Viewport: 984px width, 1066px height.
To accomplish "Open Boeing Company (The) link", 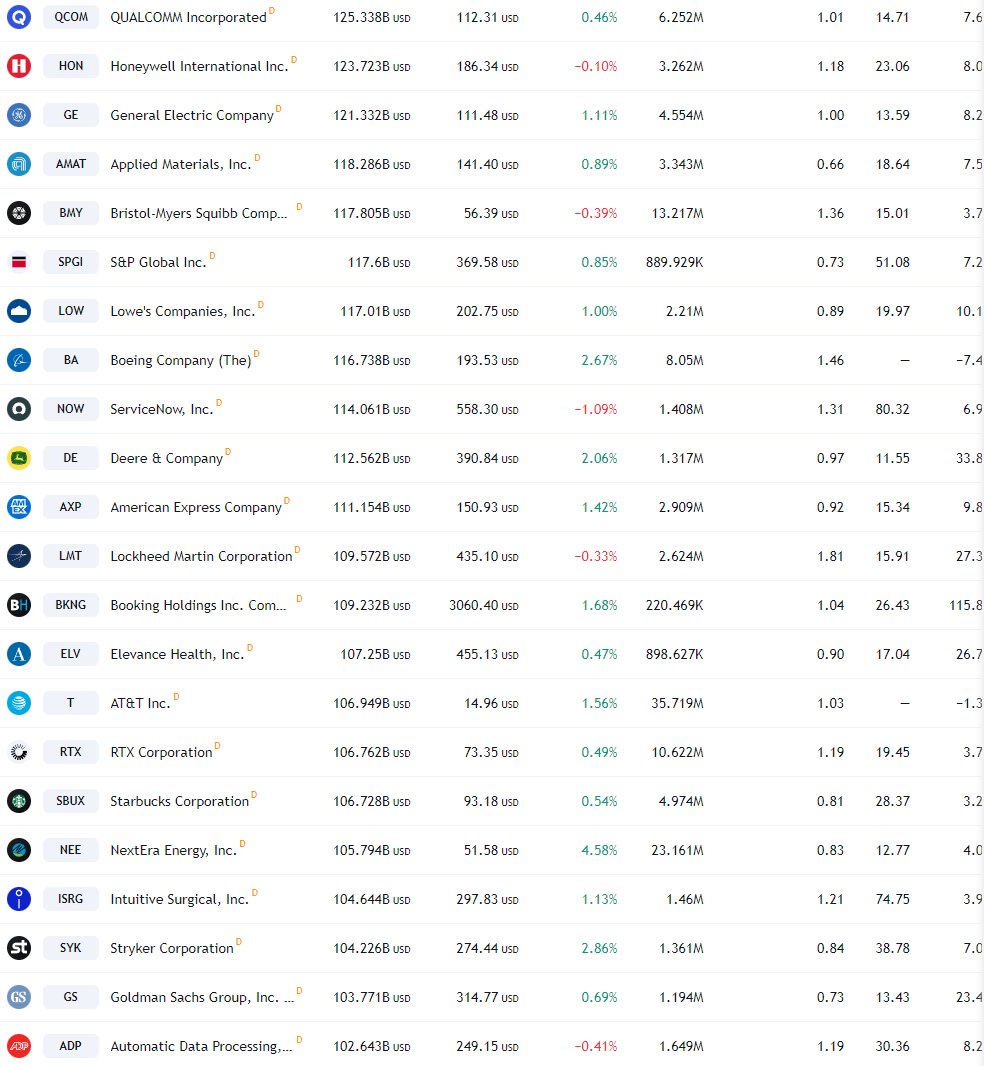I will 181,360.
